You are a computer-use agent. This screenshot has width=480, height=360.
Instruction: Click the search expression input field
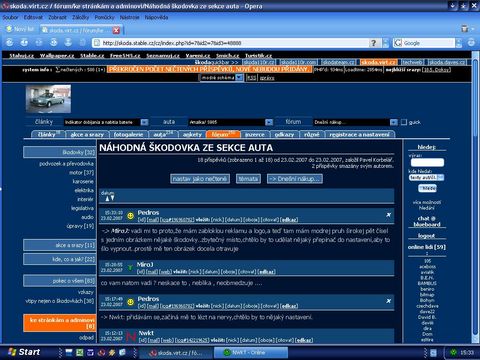coord(427,162)
